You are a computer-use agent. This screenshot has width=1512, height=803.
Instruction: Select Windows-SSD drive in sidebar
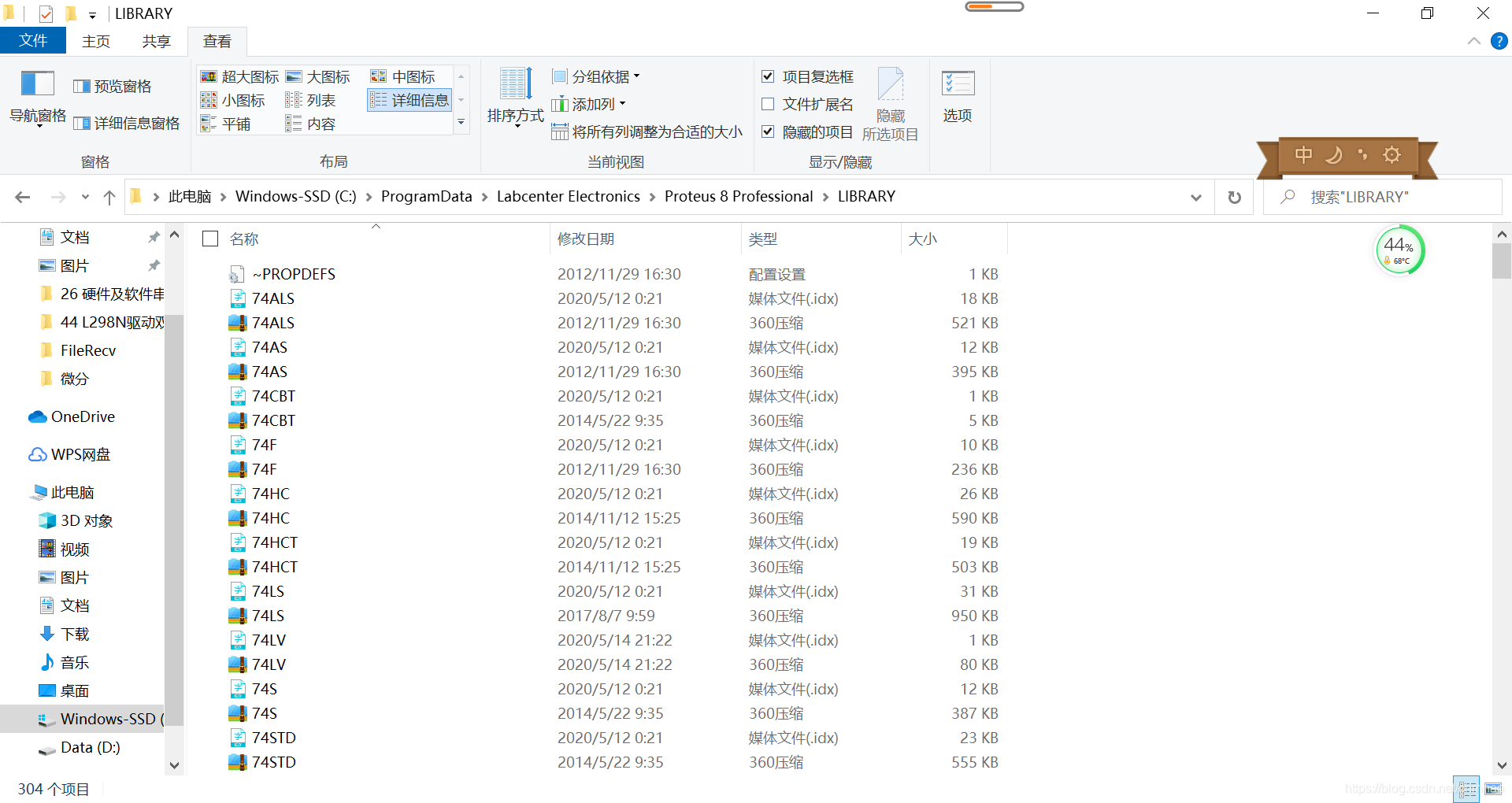pyautogui.click(x=82, y=719)
